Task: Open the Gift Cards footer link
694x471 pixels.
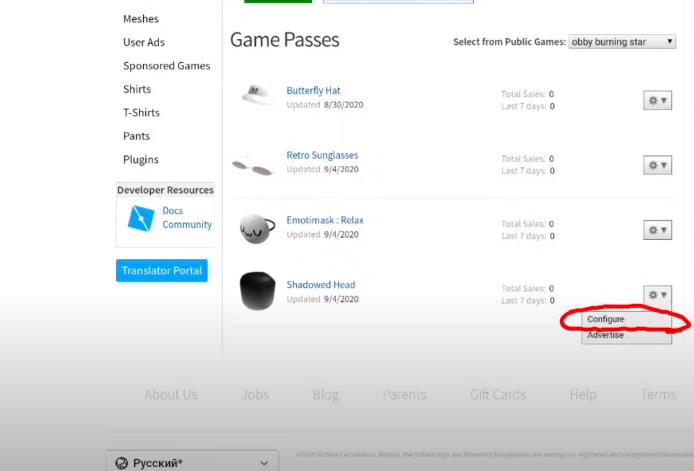Action: coord(498,394)
